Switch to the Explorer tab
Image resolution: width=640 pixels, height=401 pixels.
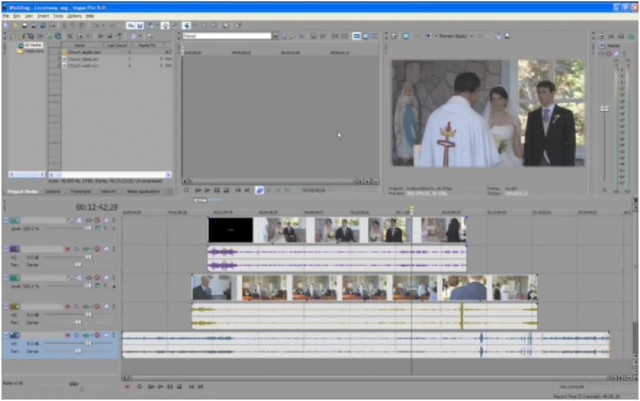(x=53, y=191)
